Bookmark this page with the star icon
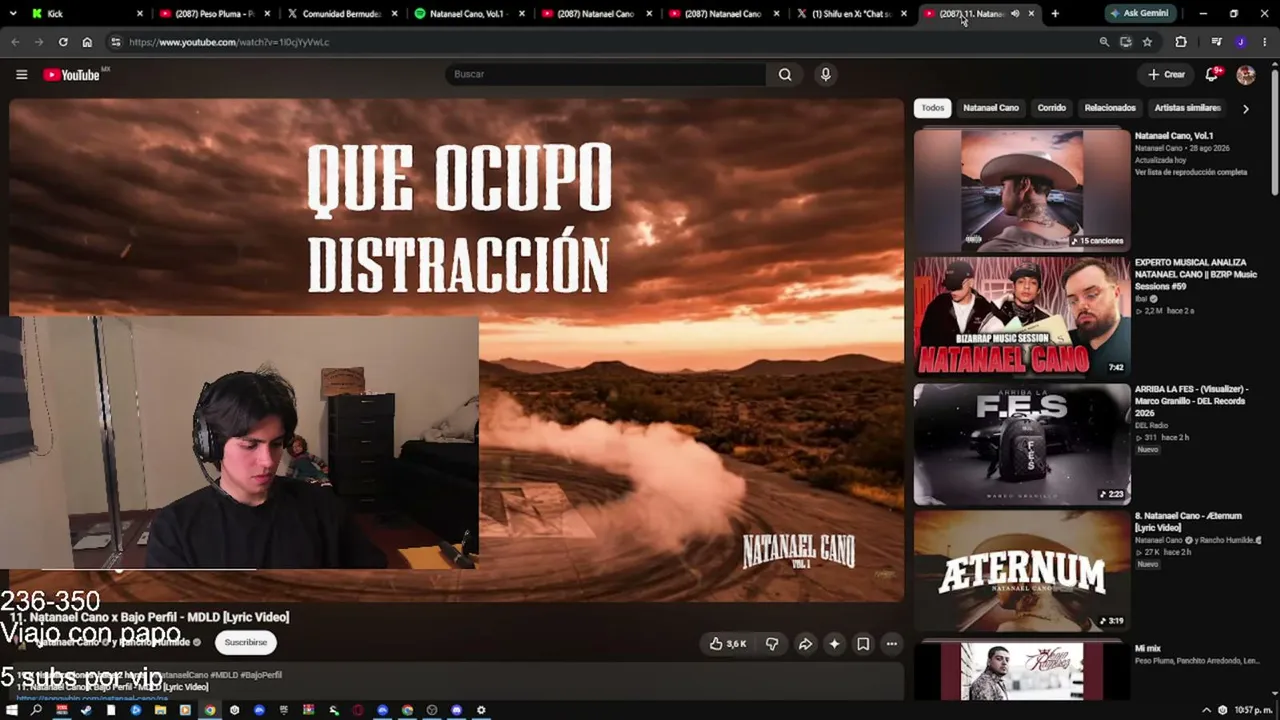This screenshot has height=720, width=1280. (1147, 42)
